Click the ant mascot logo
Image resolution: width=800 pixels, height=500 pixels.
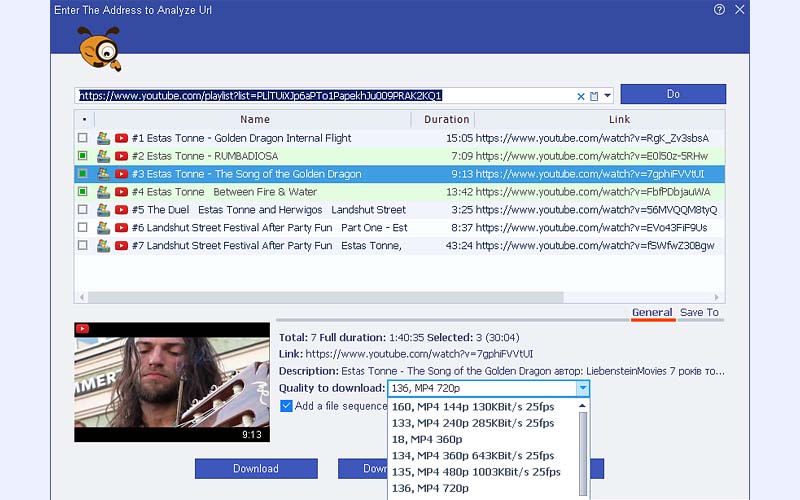click(99, 49)
